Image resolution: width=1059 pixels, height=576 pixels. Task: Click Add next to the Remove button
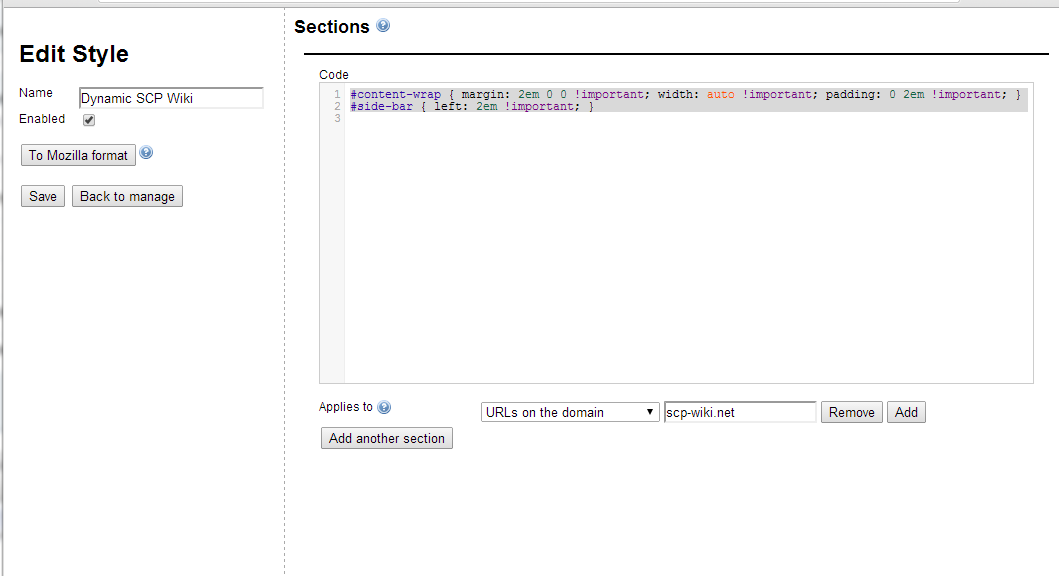(906, 412)
